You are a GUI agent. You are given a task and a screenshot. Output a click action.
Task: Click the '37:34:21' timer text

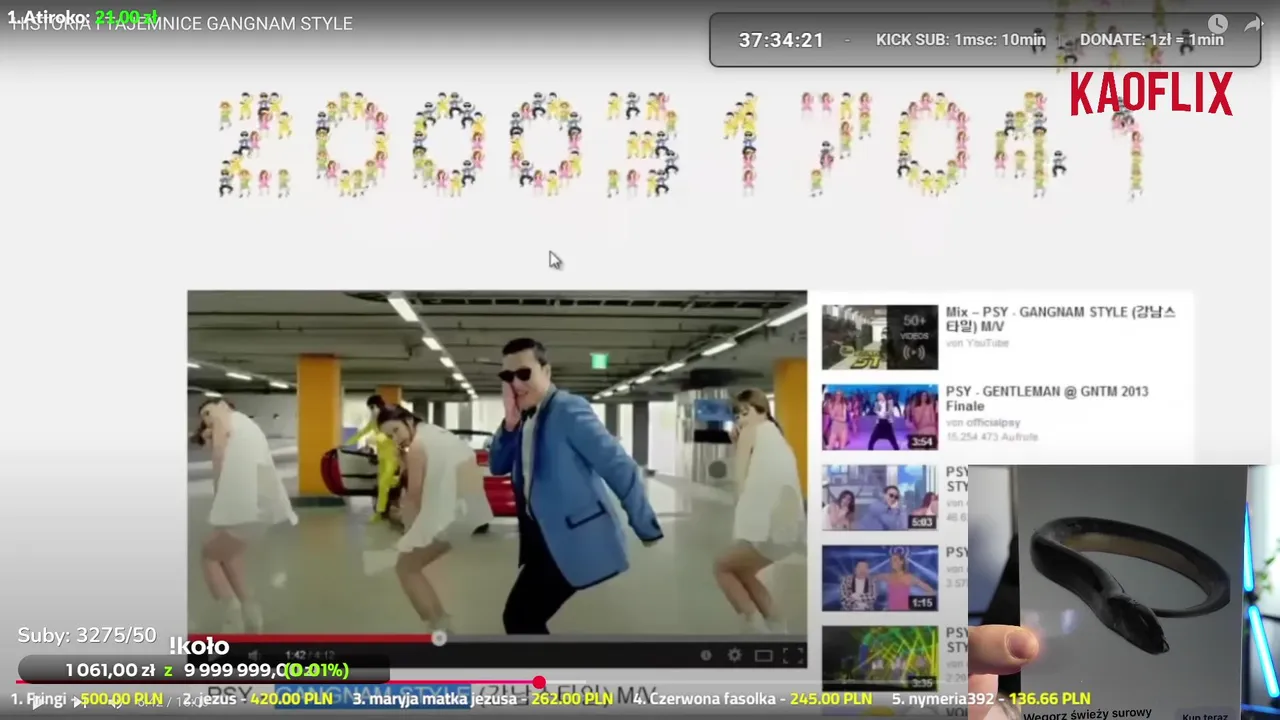pos(781,40)
